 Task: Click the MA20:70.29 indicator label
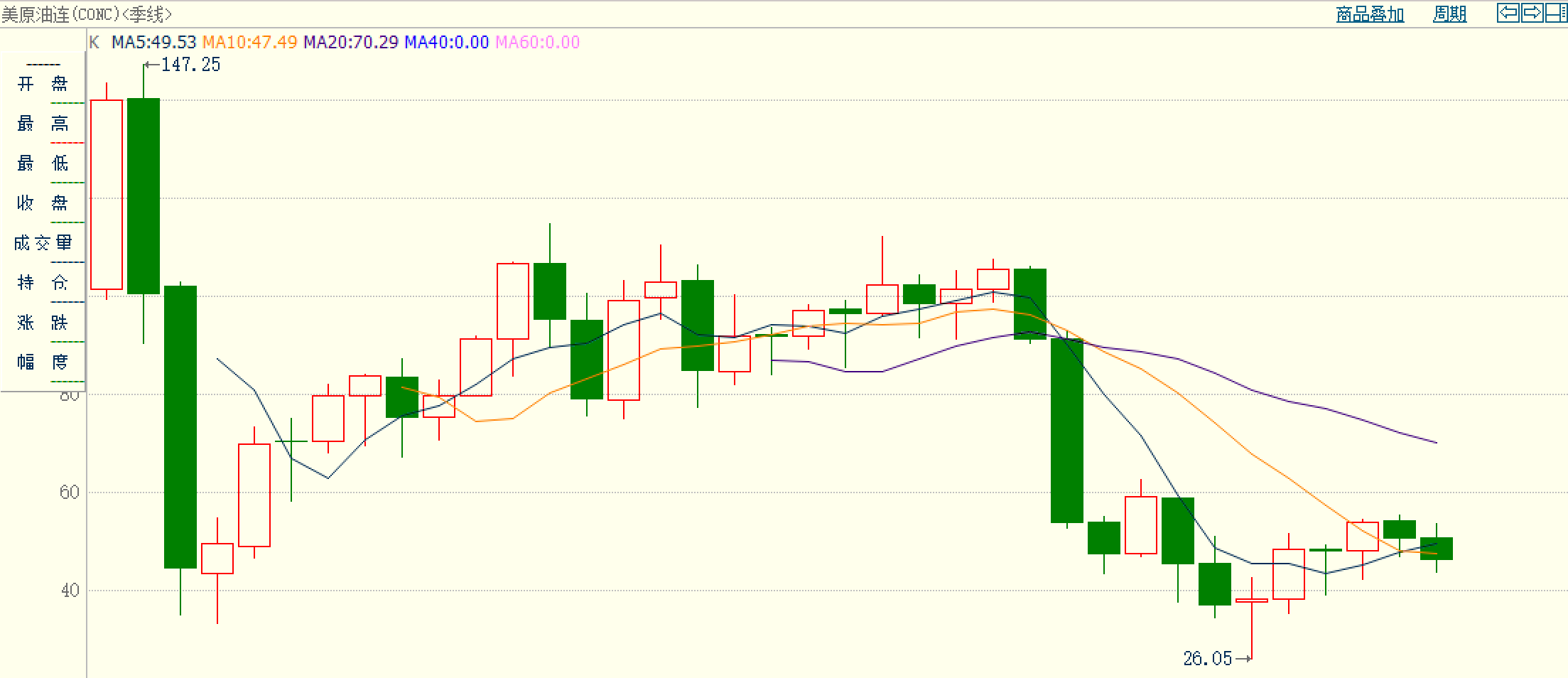[x=351, y=42]
